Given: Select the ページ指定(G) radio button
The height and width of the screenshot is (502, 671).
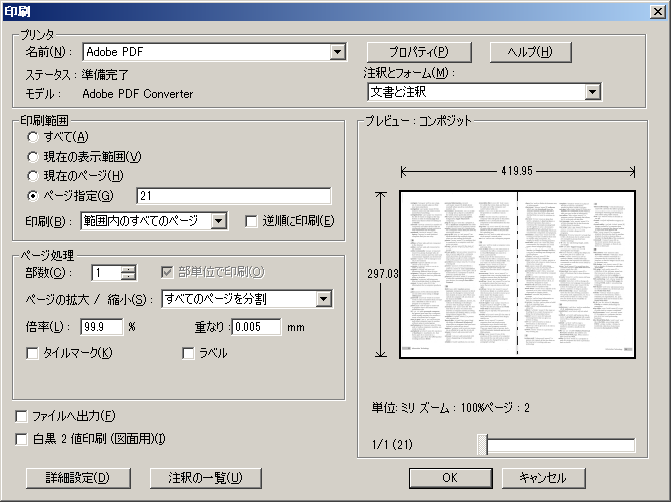Looking at the screenshot, I should [x=34, y=195].
